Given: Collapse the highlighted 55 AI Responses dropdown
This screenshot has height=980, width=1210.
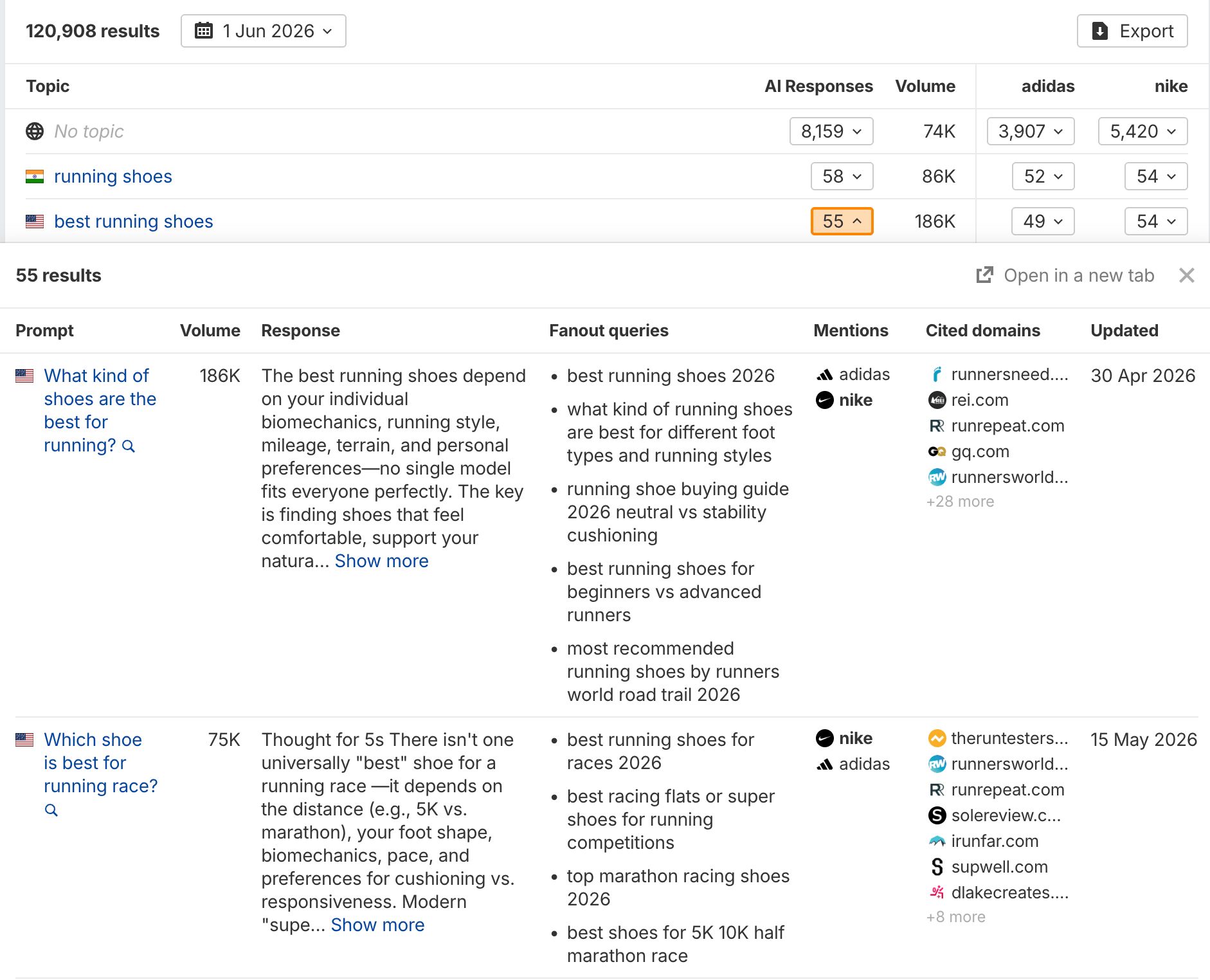Looking at the screenshot, I should [842, 221].
